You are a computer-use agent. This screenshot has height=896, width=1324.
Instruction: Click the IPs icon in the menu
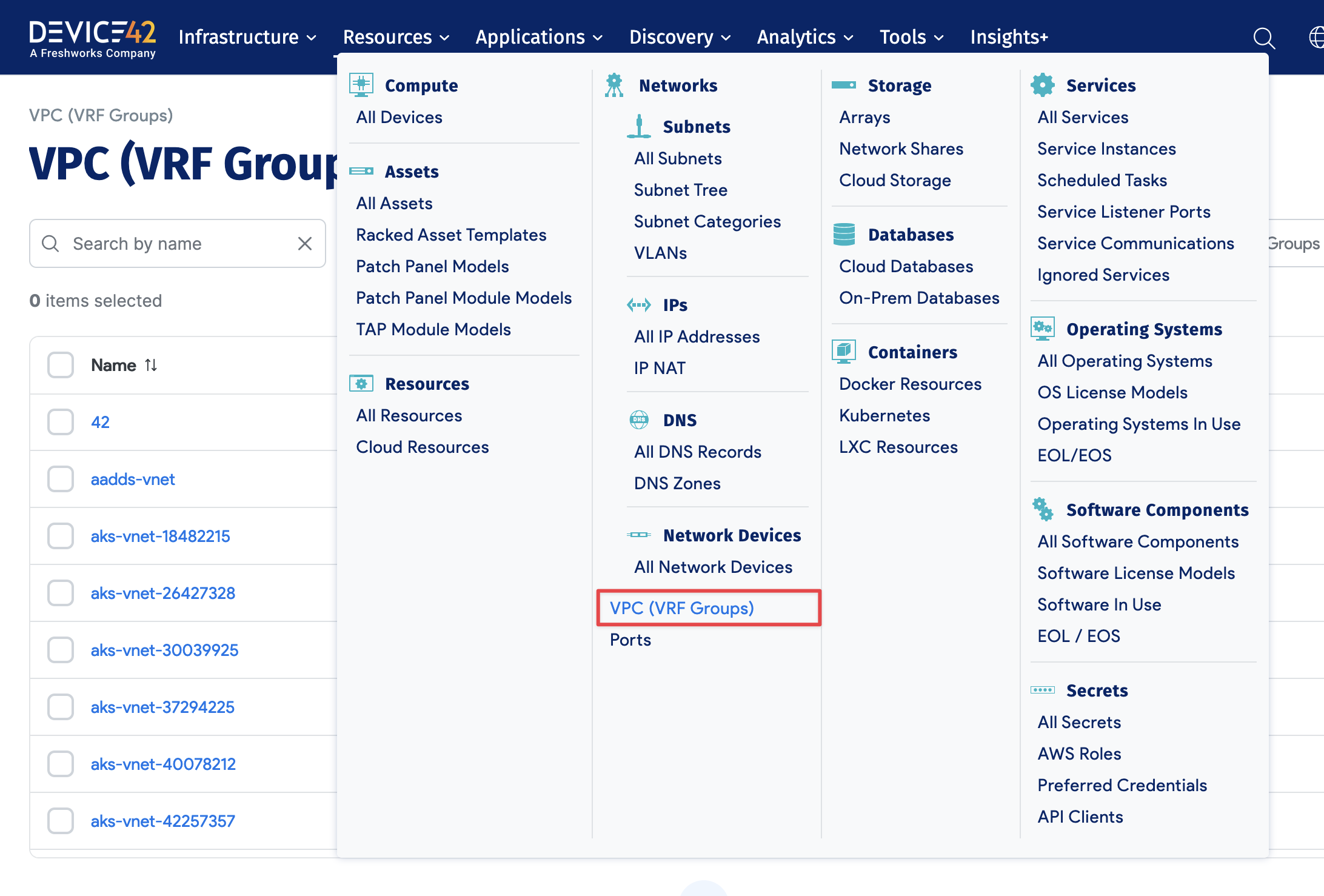click(x=639, y=304)
